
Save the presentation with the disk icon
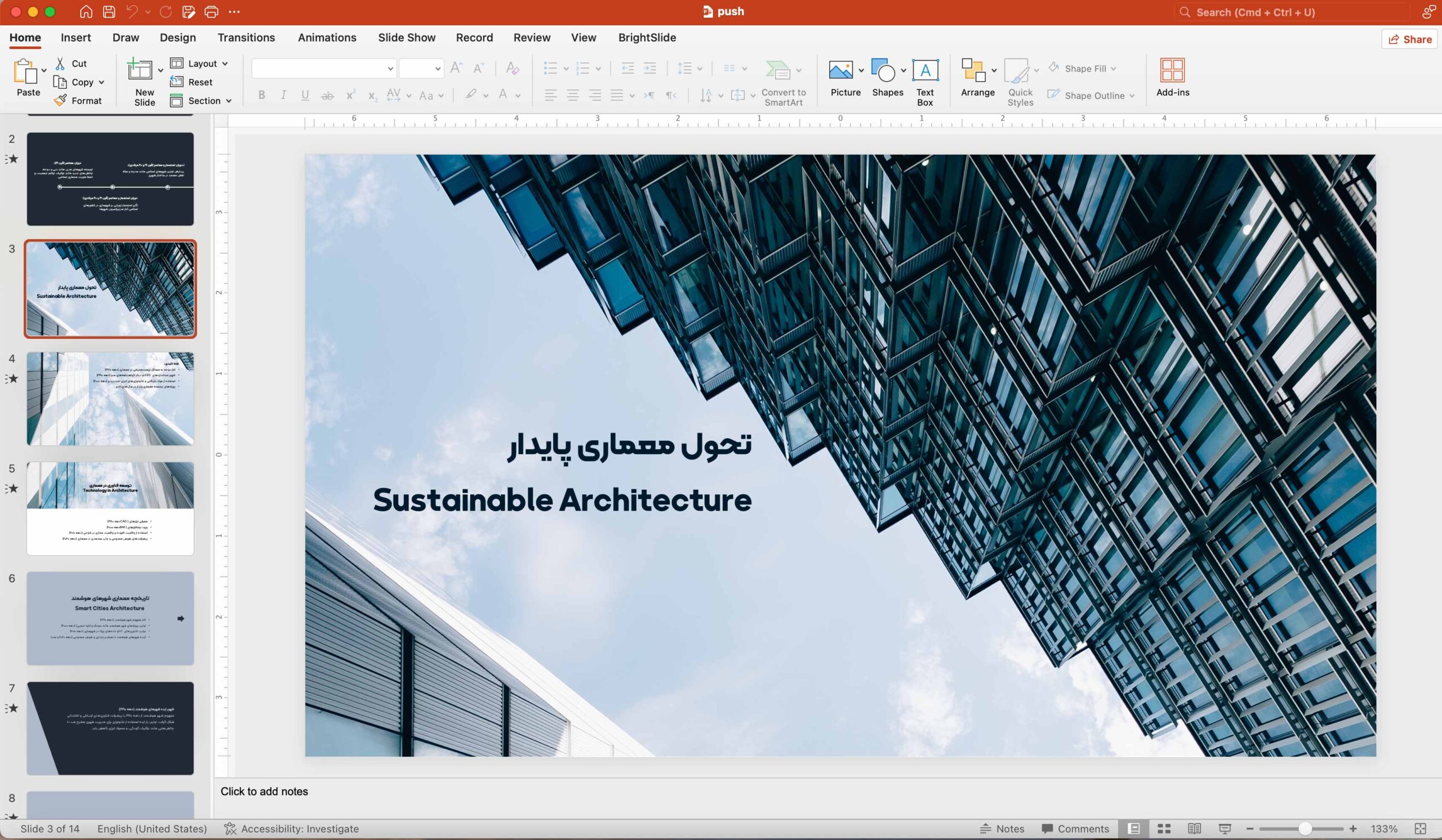point(109,11)
